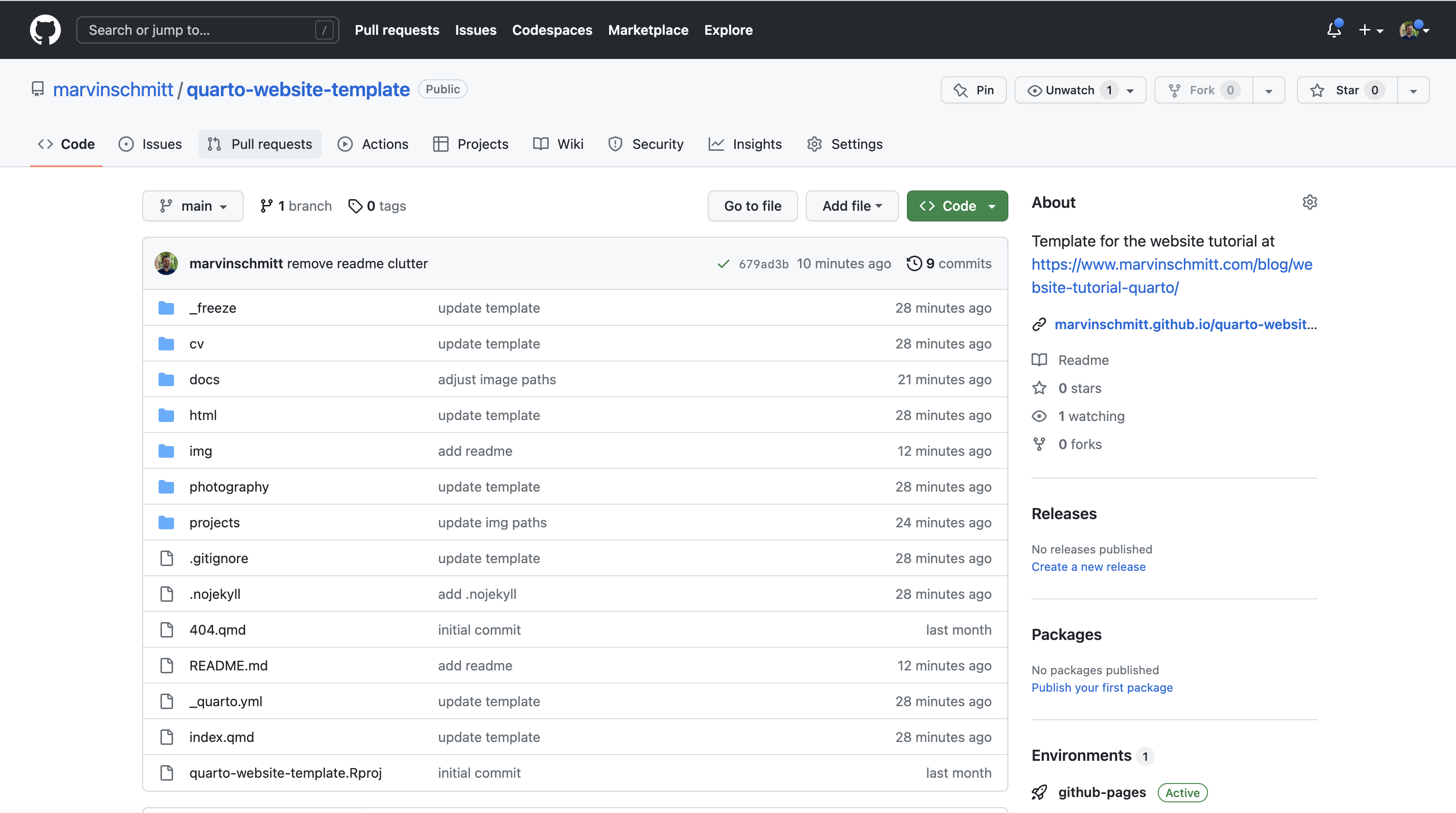Open the user avatar menu
1456x813 pixels.
1413,30
